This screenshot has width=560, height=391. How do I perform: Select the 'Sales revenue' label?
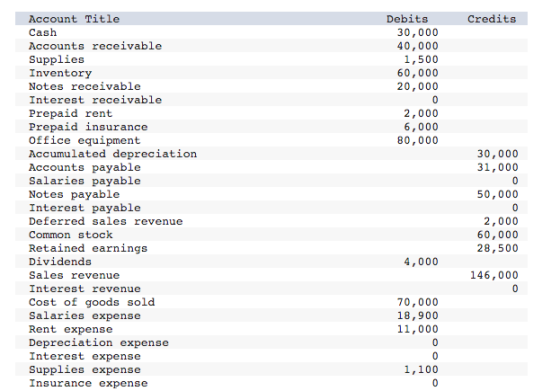[x=74, y=275]
